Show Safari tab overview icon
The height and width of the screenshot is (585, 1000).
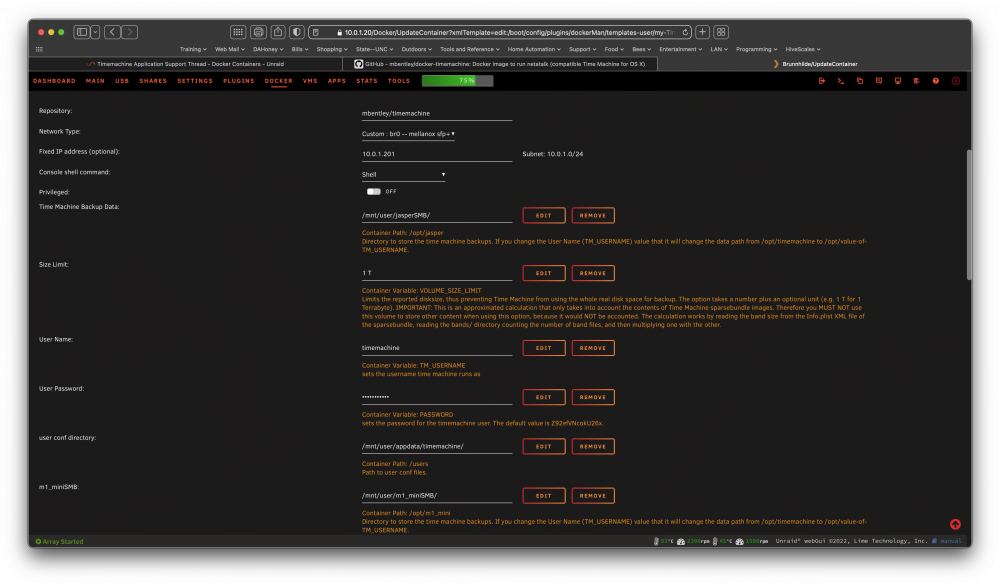click(721, 32)
